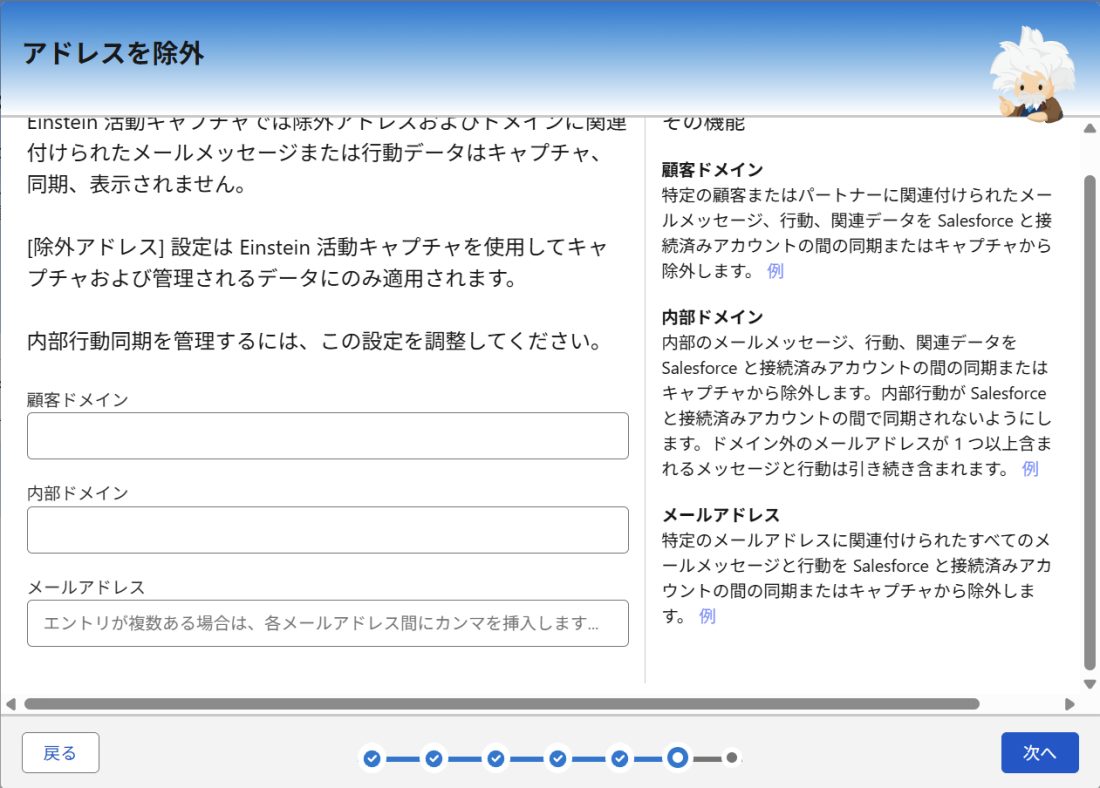Image resolution: width=1100 pixels, height=788 pixels.
Task: Open the 例 link under メールアドレス
Action: click(x=707, y=616)
